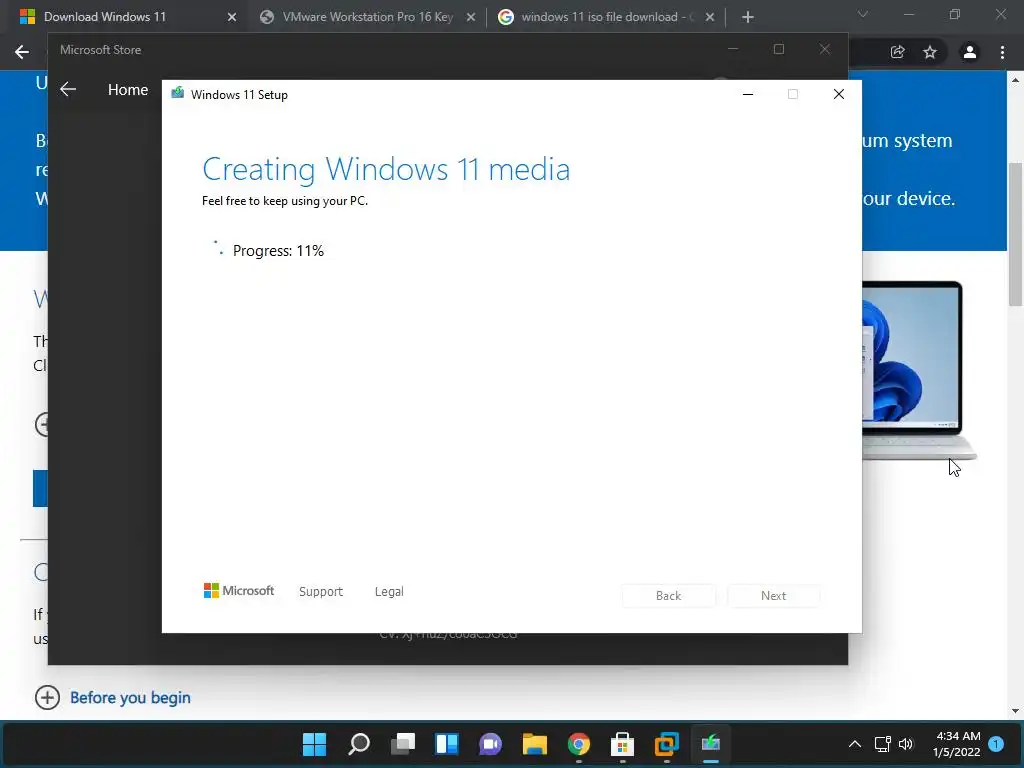Minimize the Windows 11 Setup window
The image size is (1024, 768).
pyautogui.click(x=748, y=95)
